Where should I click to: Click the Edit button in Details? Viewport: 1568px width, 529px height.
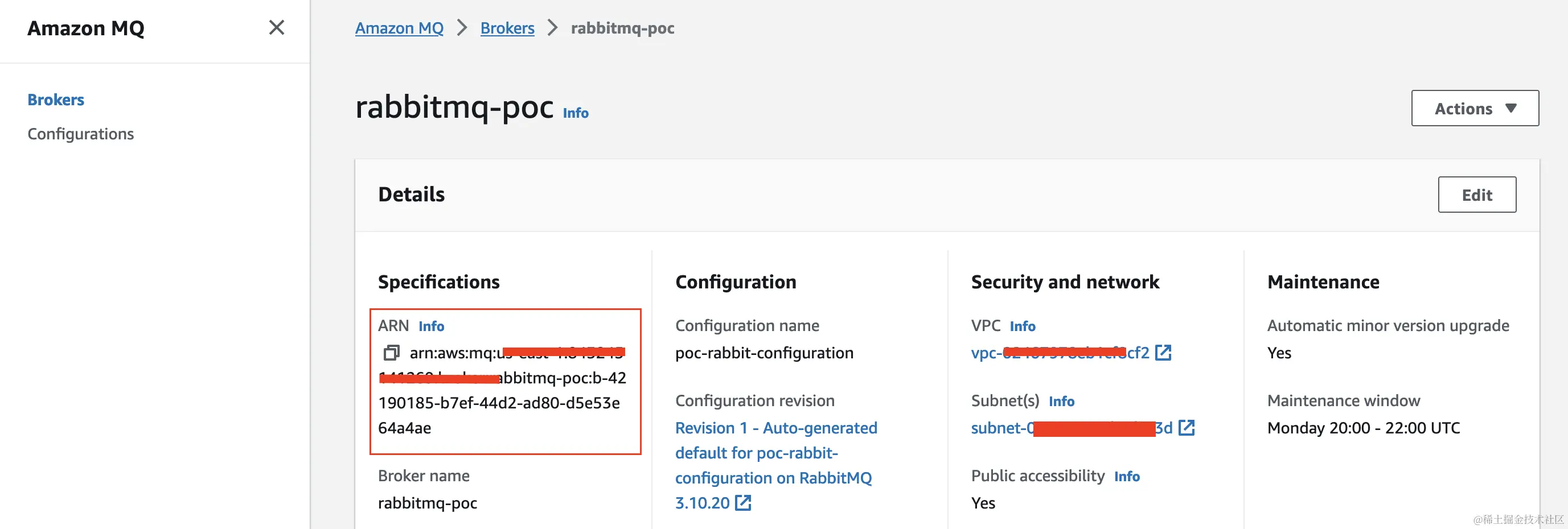click(x=1476, y=195)
